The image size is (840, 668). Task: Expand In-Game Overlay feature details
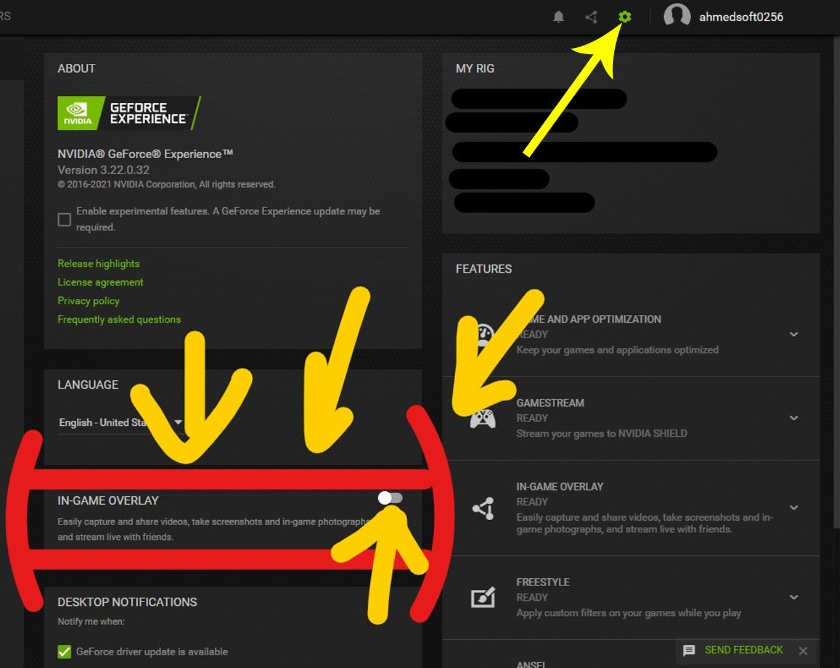click(x=794, y=507)
